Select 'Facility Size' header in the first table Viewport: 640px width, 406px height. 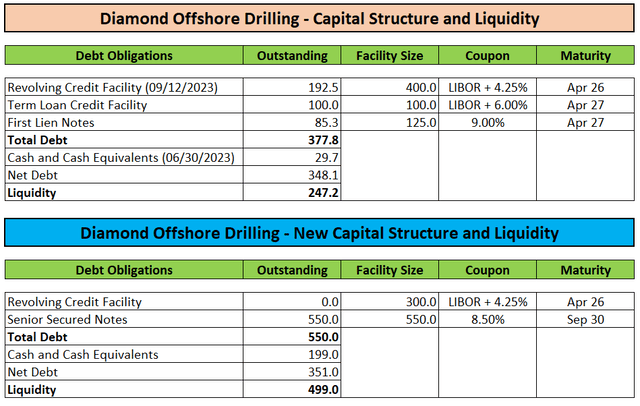coord(389,55)
